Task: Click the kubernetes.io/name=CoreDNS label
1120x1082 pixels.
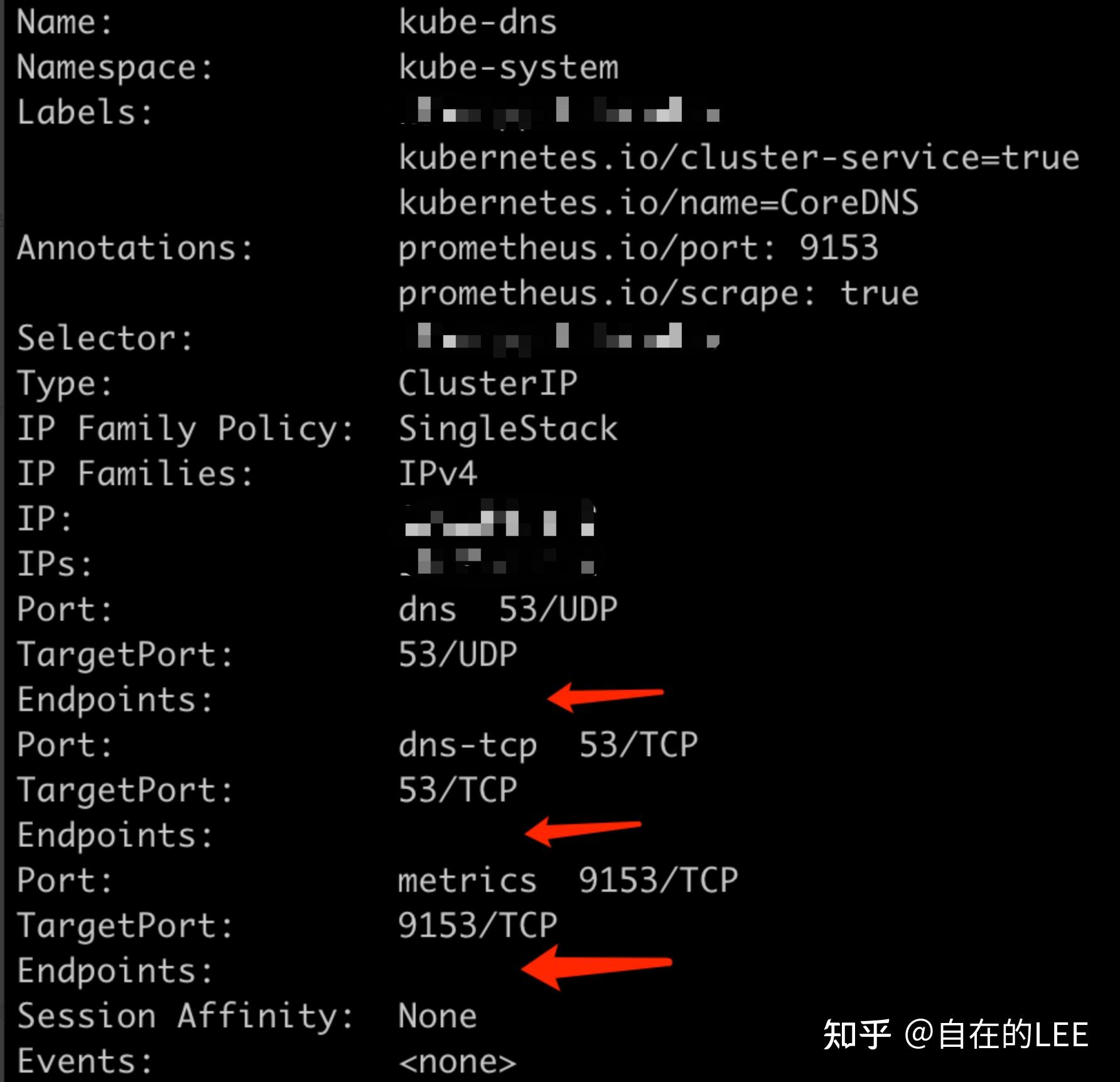Action: coord(659,202)
